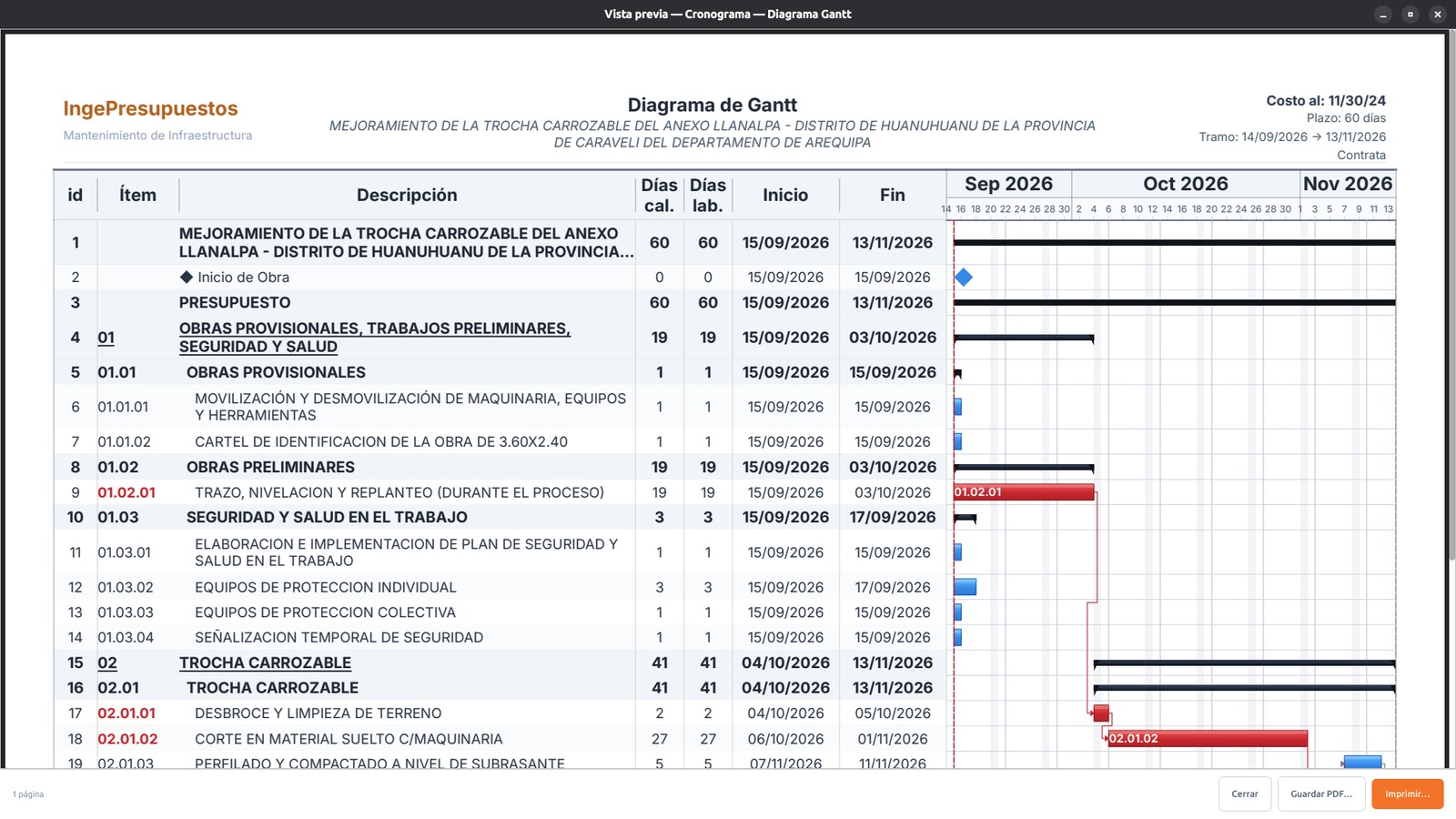Click the Plazo: 60 días text
Screen dimensions: 1456x819
[x=1346, y=118]
